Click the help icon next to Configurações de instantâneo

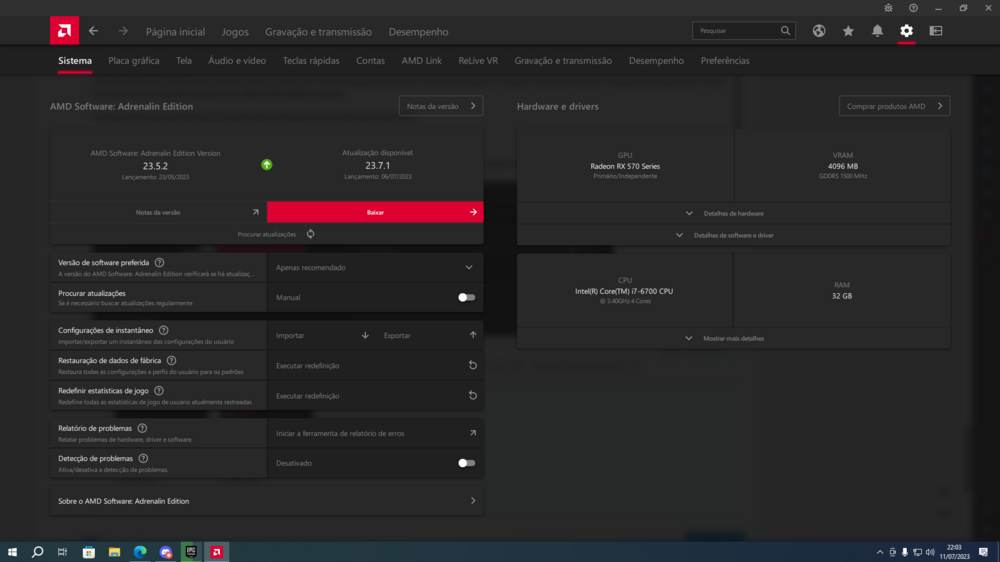coord(164,330)
